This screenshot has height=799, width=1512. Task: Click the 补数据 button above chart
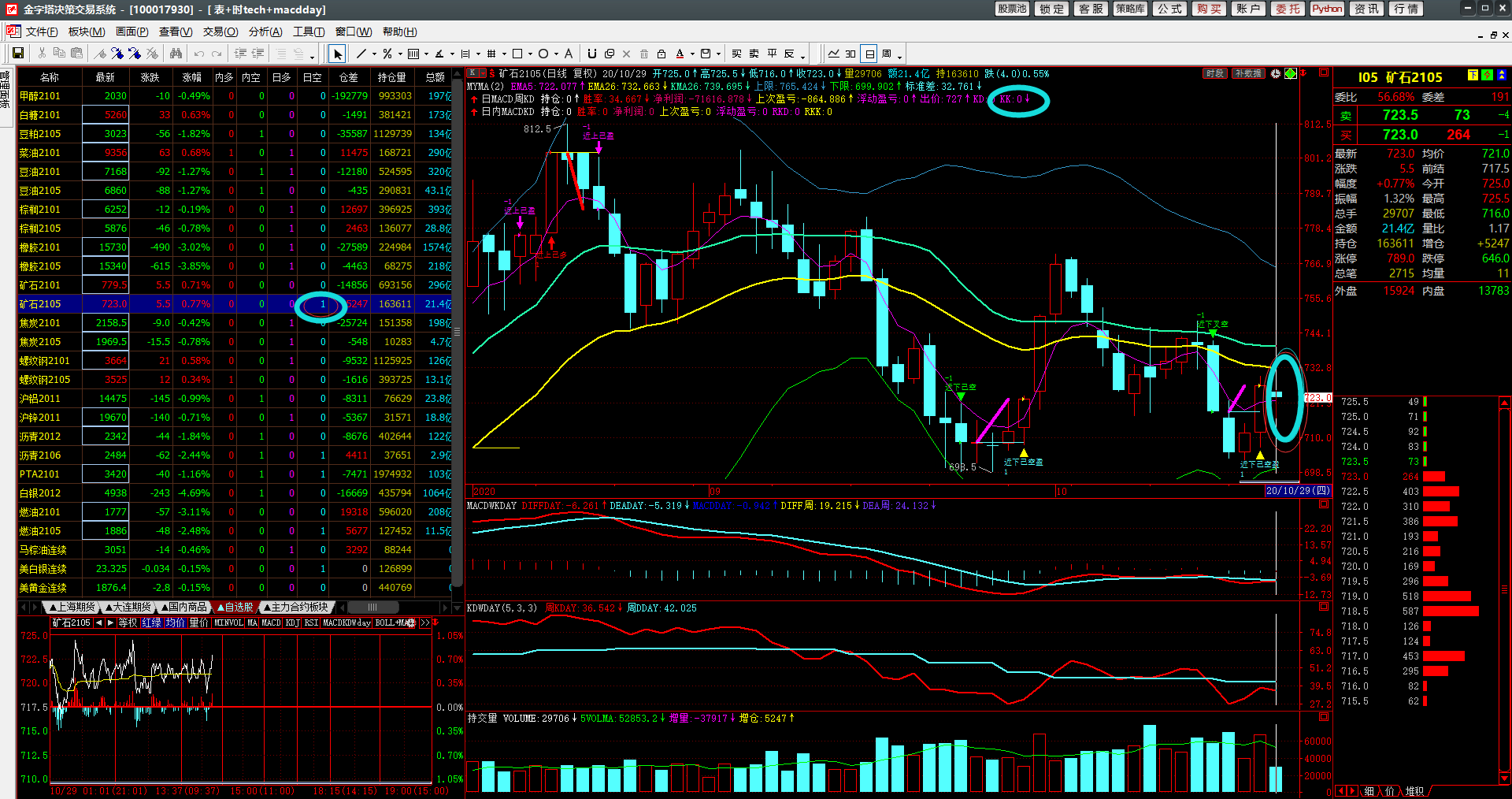[1248, 73]
